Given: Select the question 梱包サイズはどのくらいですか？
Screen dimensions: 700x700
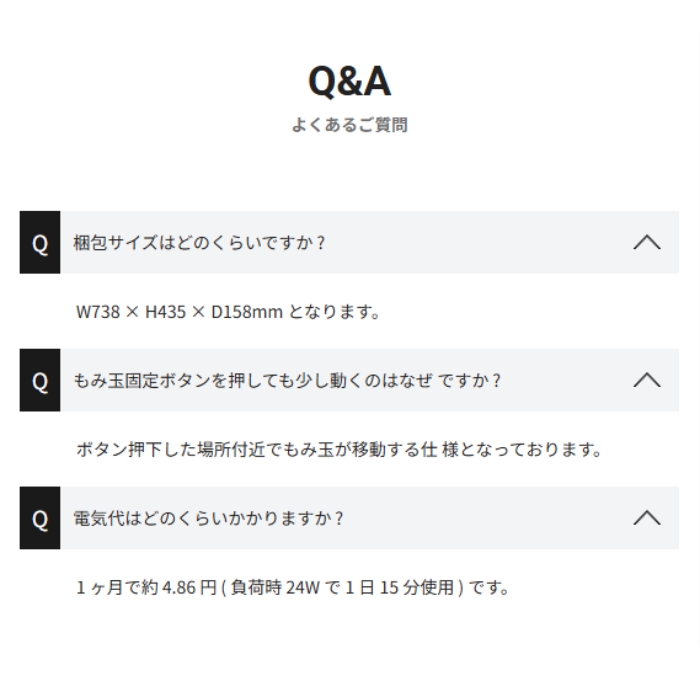Looking at the screenshot, I should click(199, 243).
